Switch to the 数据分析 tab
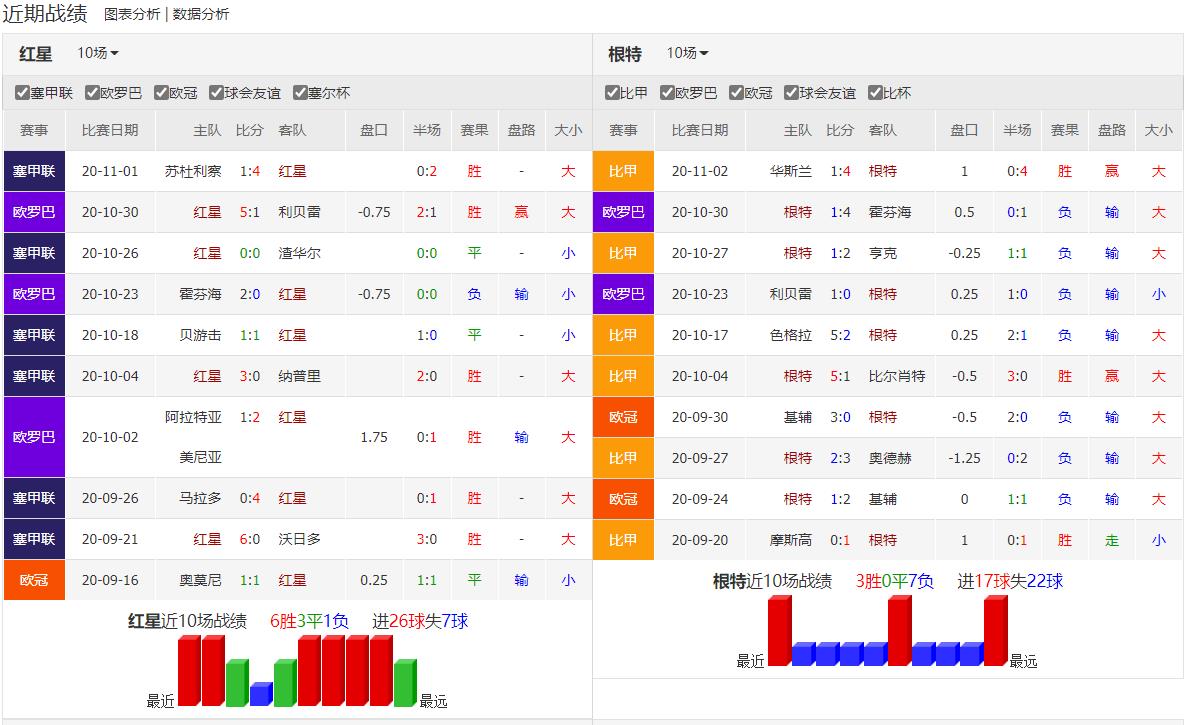Image resolution: width=1189 pixels, height=725 pixels. pyautogui.click(x=201, y=14)
